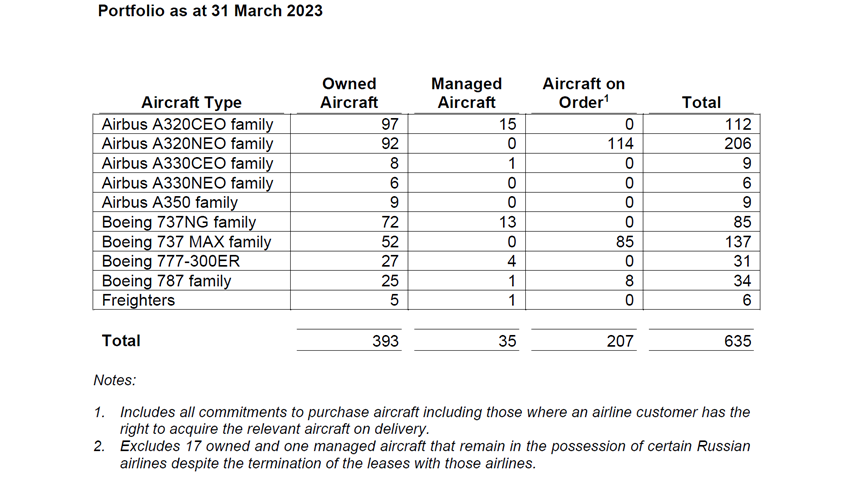Click the 'Aircraft on Order' column header

pyautogui.click(x=584, y=93)
